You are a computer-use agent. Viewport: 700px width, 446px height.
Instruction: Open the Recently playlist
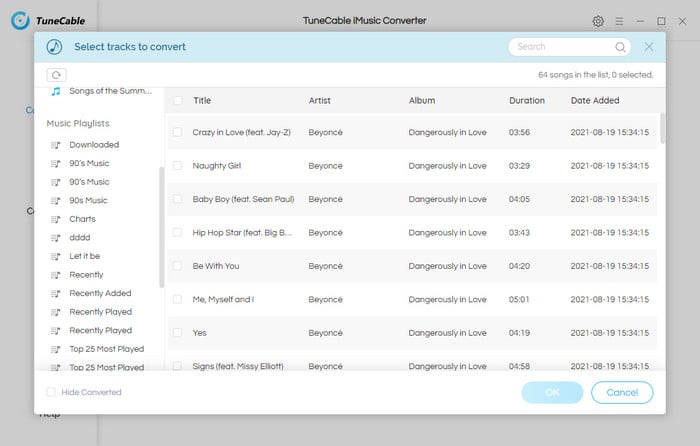(86, 275)
